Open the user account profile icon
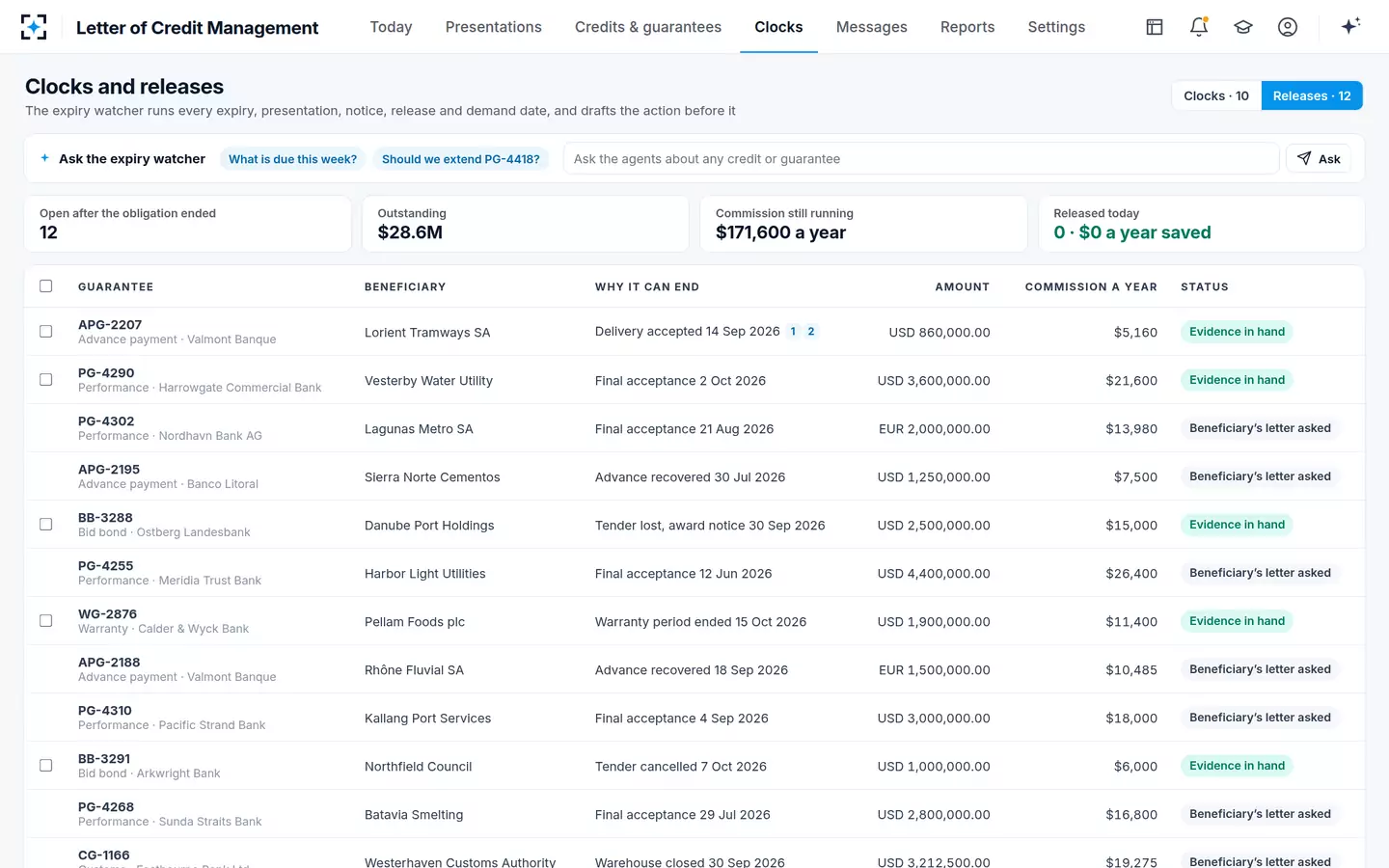Image resolution: width=1389 pixels, height=868 pixels. point(1288,27)
